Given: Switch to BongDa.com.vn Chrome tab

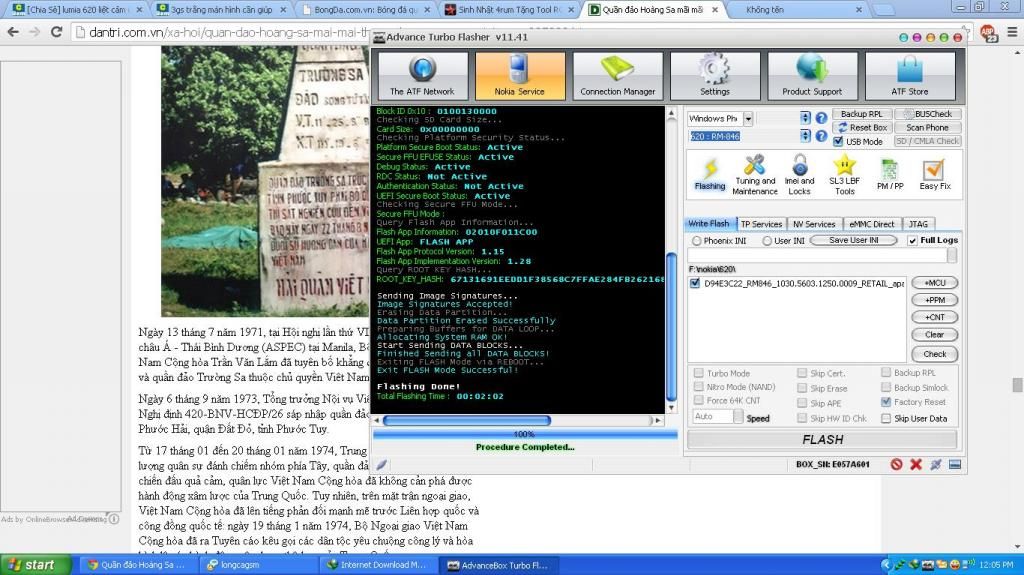Looking at the screenshot, I should tap(365, 10).
